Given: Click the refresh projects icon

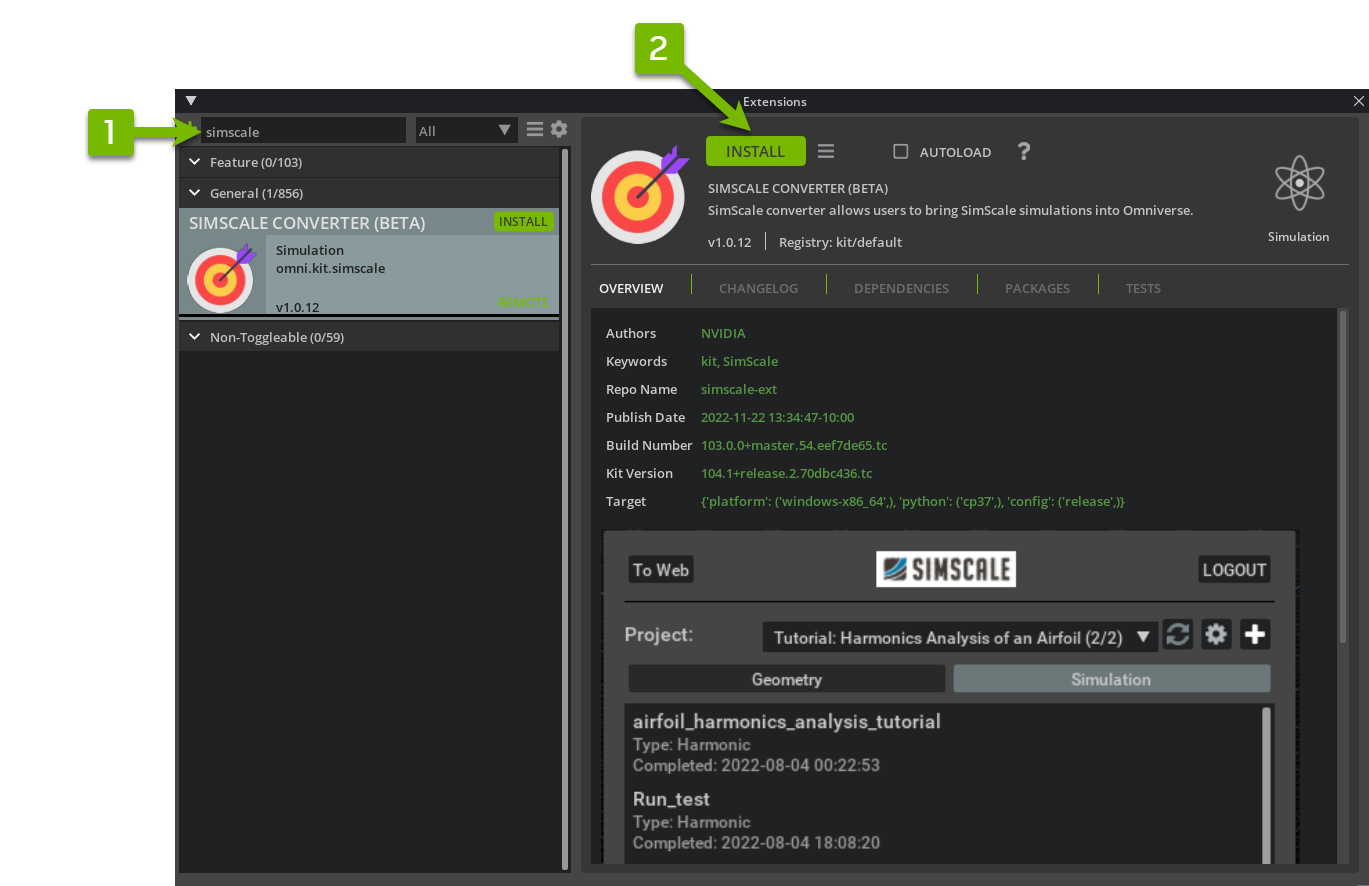Looking at the screenshot, I should 1178,635.
